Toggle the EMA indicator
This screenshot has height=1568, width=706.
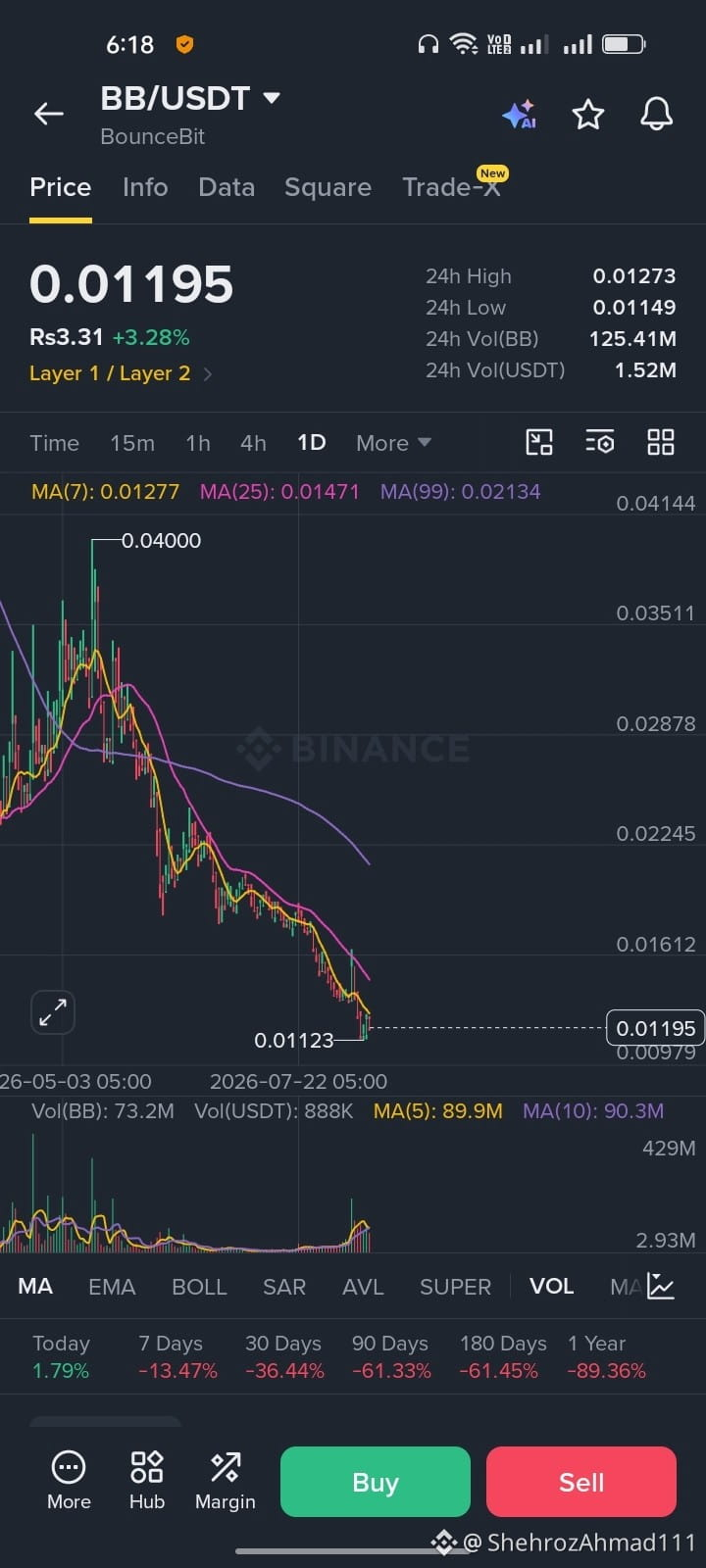[112, 1286]
